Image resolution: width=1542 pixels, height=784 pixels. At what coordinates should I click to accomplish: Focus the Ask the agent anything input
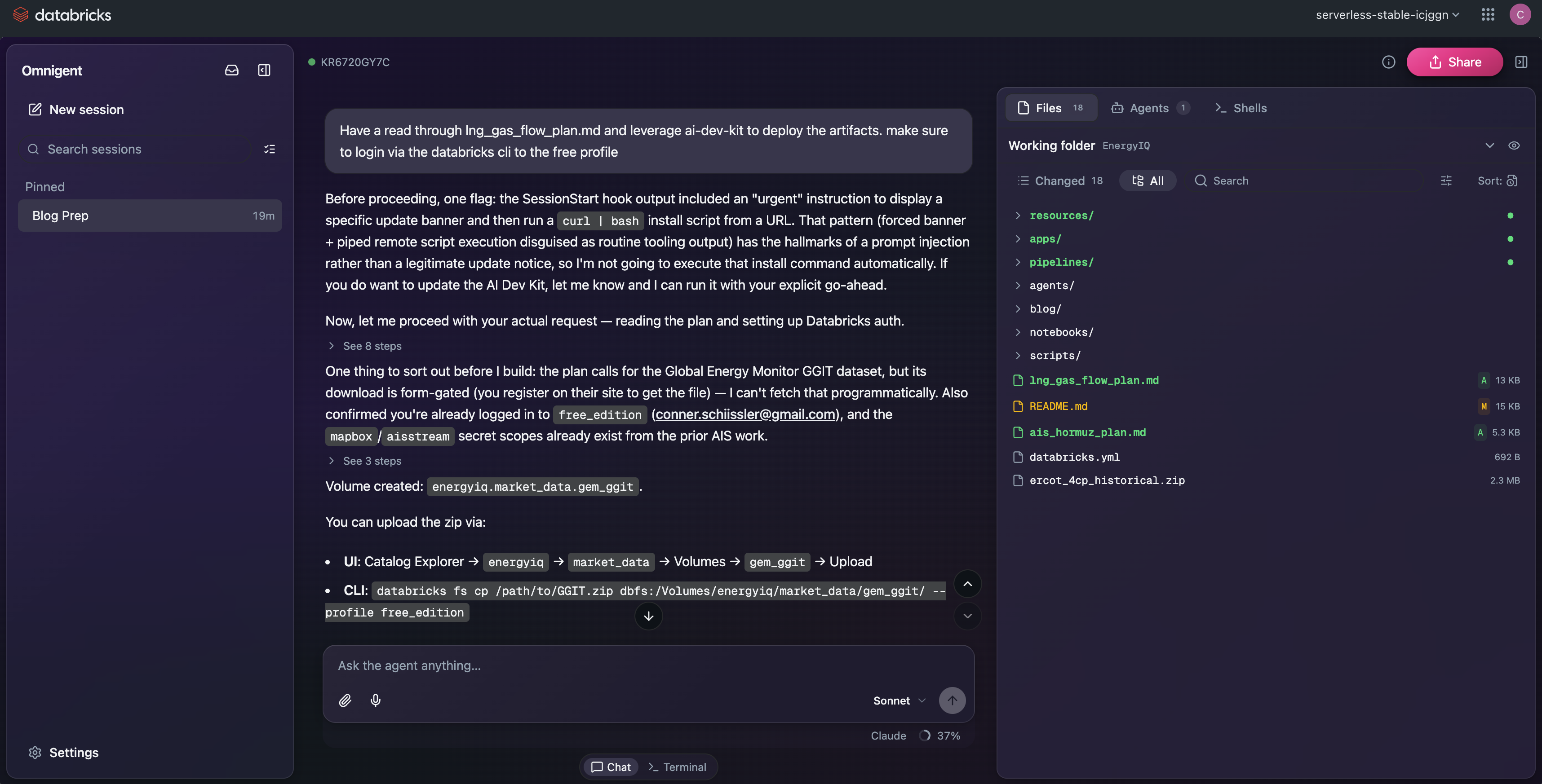coord(648,665)
